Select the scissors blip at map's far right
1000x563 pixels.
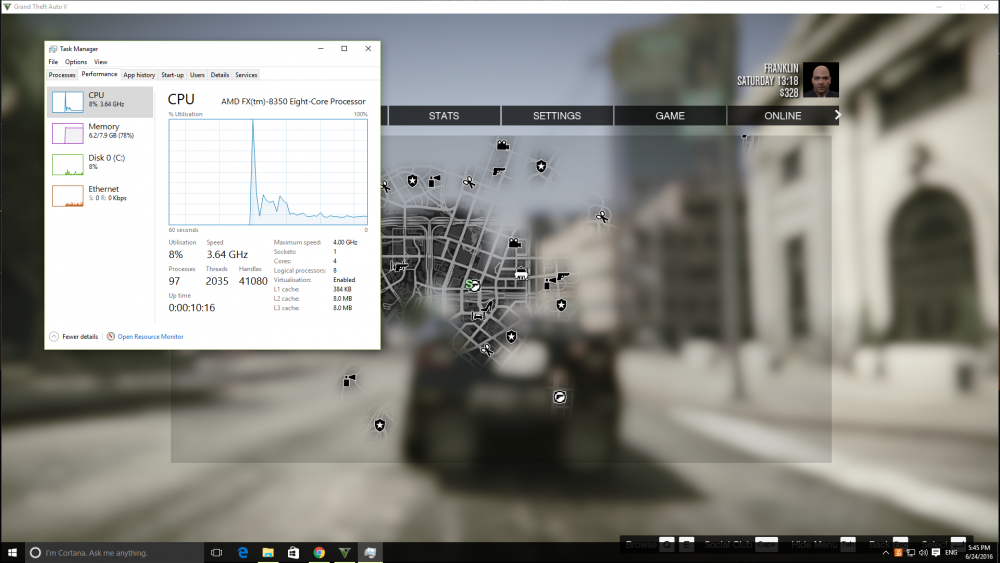pos(601,217)
